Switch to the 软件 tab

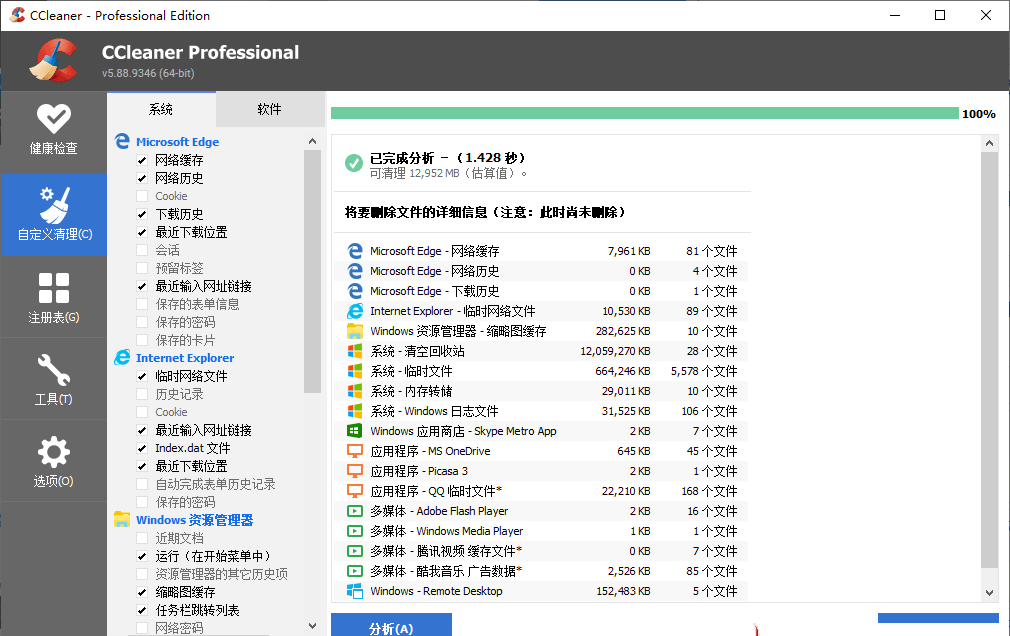[269, 109]
